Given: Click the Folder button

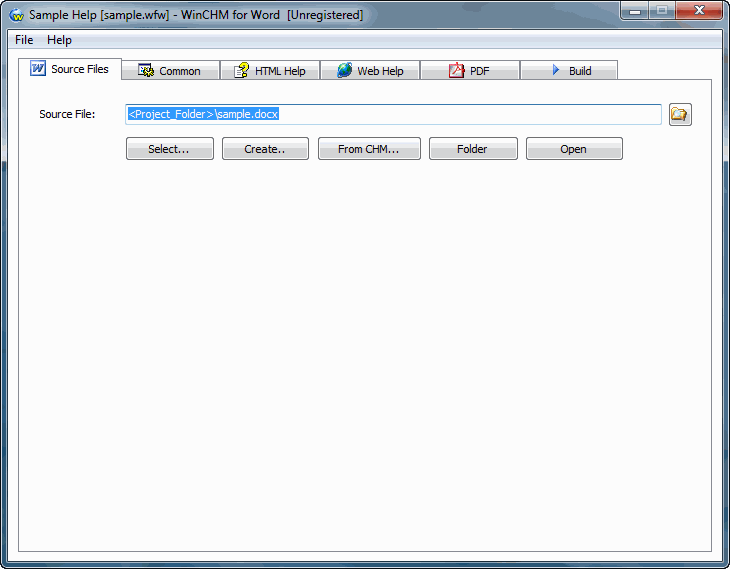Looking at the screenshot, I should [473, 149].
